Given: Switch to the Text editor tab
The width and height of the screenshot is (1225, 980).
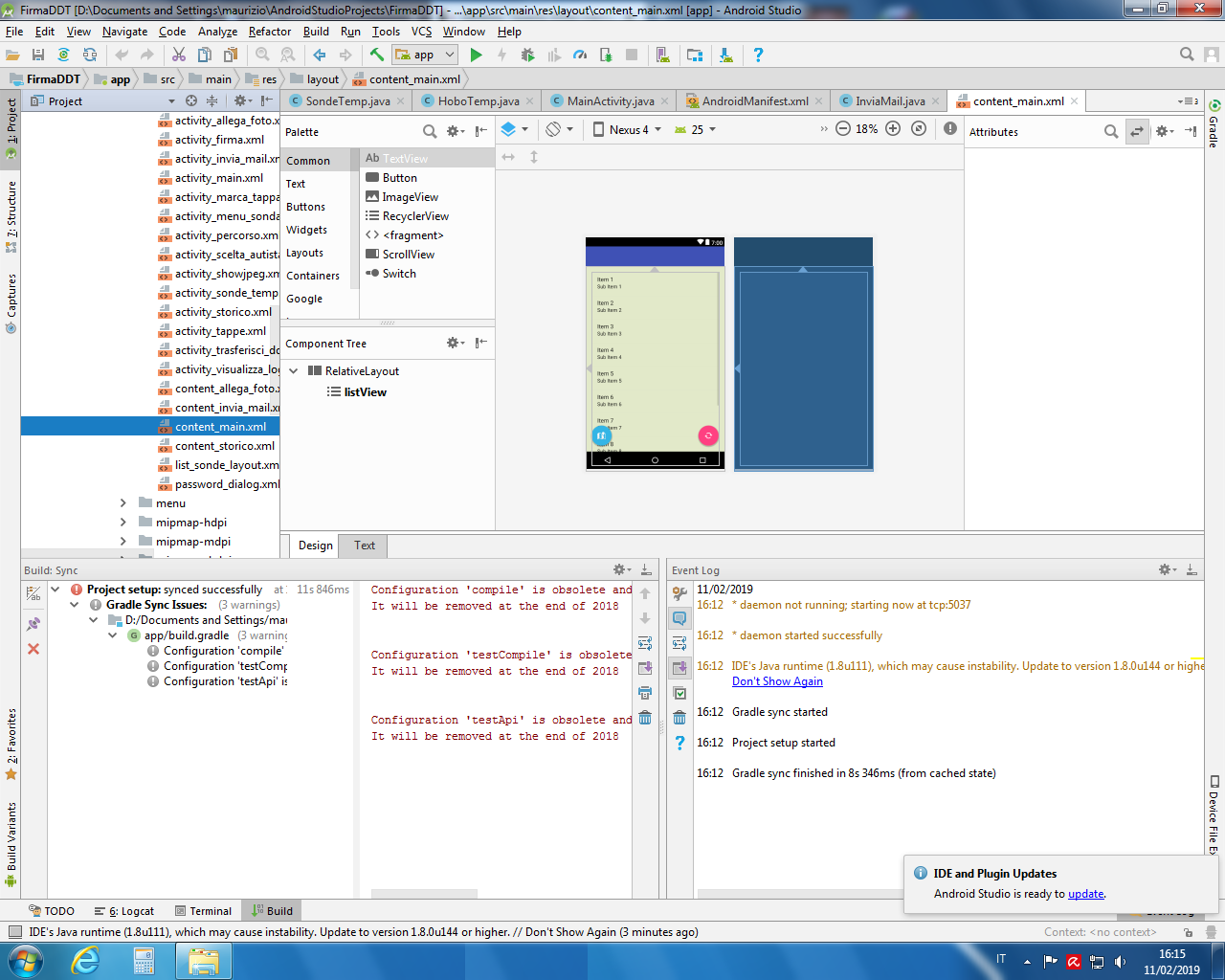Looking at the screenshot, I should (x=365, y=546).
